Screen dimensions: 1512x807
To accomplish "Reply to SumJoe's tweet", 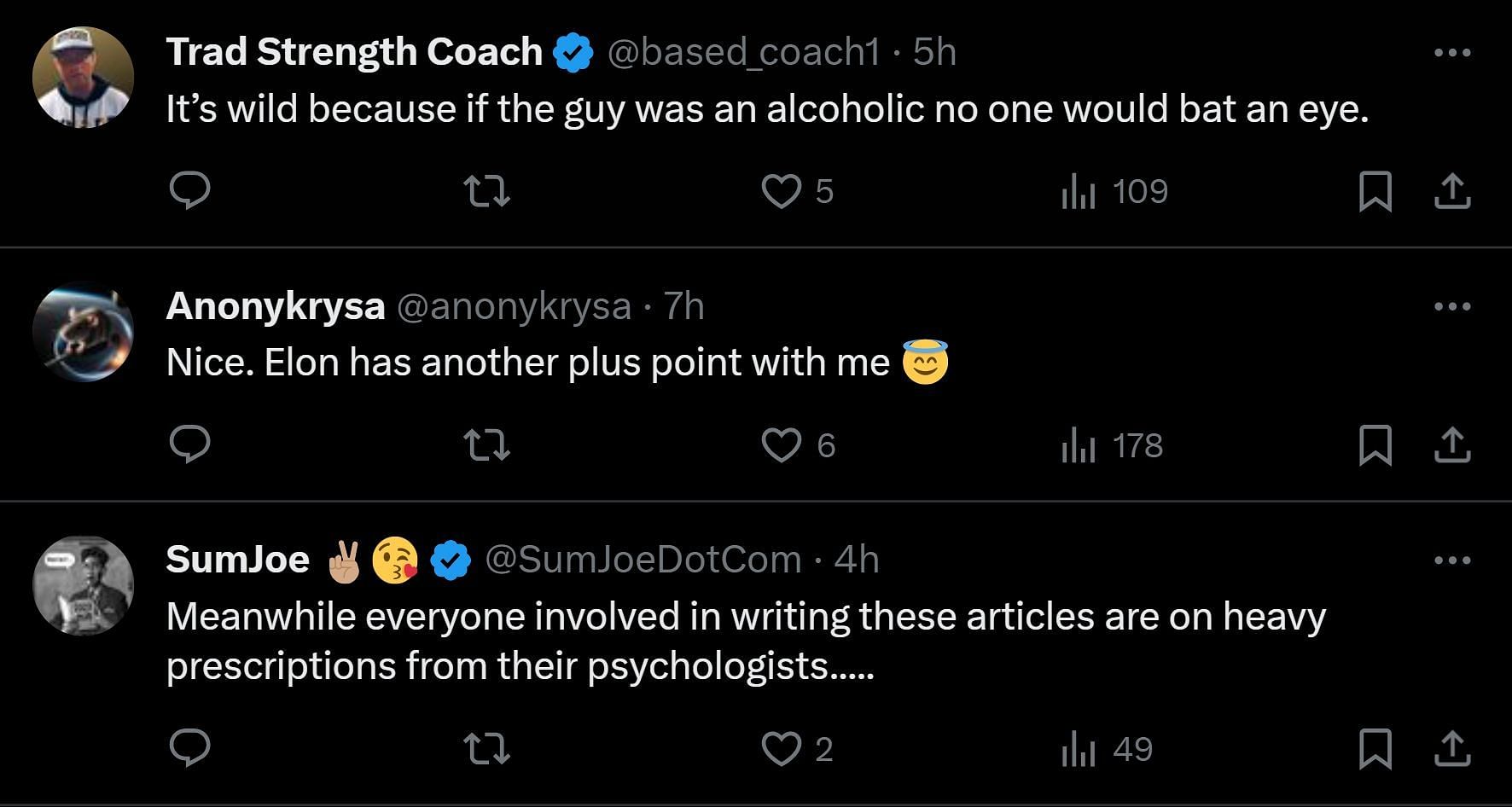I will click(x=189, y=748).
